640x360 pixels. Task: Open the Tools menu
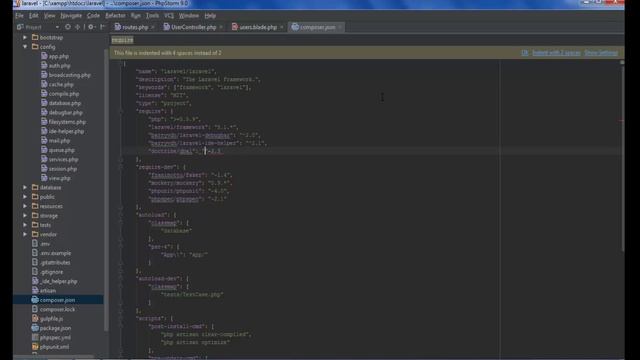152,16
